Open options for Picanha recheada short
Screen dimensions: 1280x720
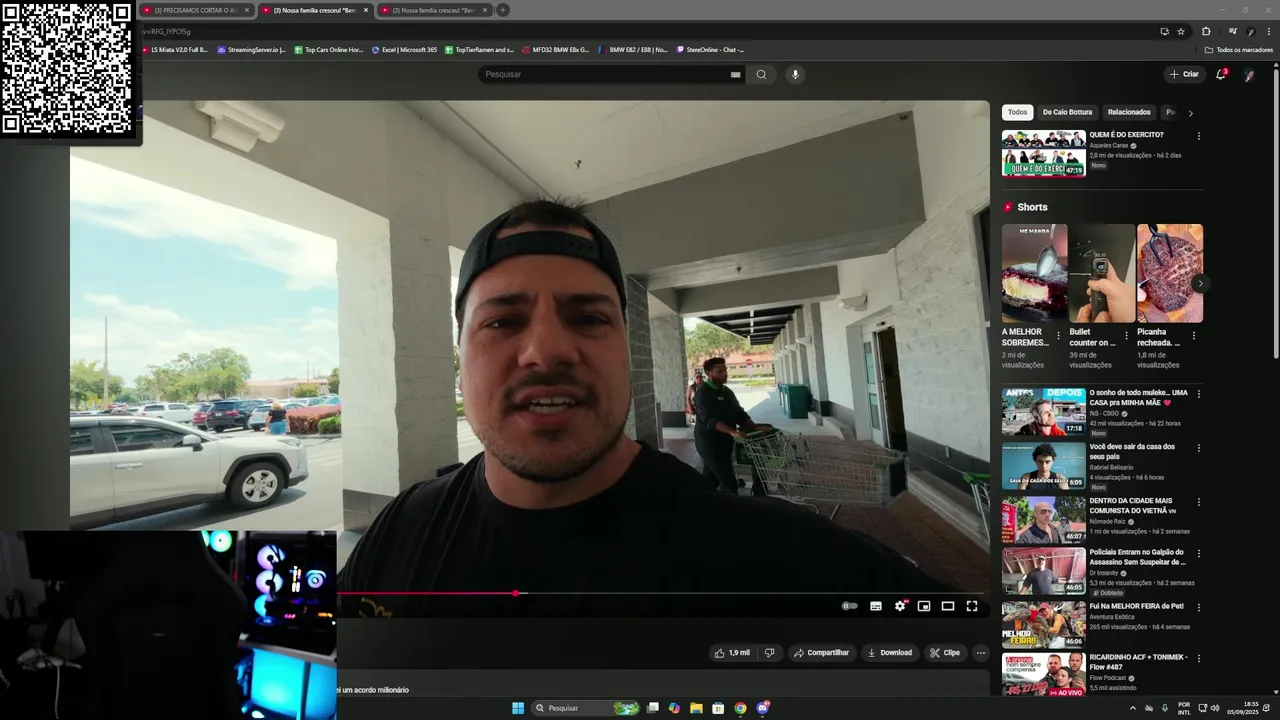[x=1193, y=336]
